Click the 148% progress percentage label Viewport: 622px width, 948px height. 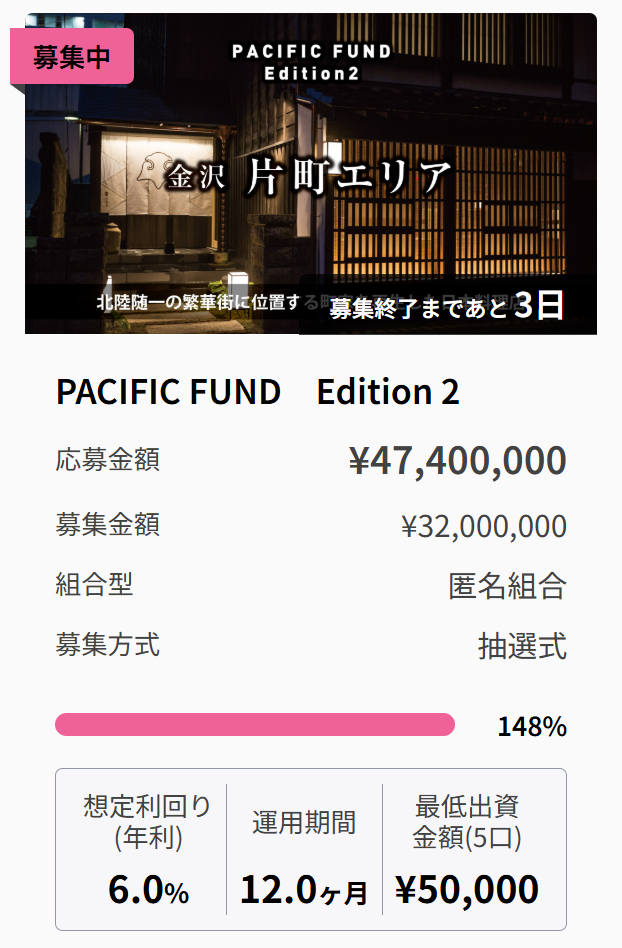click(x=532, y=727)
